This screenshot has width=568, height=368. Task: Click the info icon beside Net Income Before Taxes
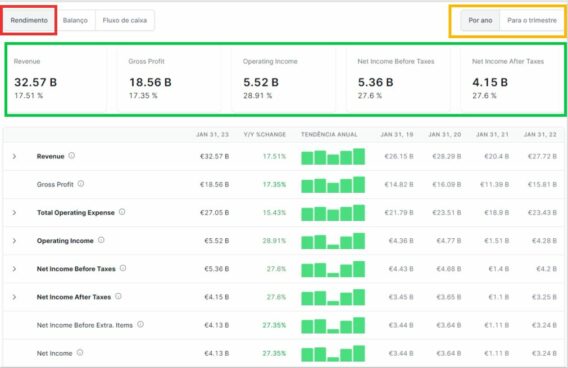[123, 268]
